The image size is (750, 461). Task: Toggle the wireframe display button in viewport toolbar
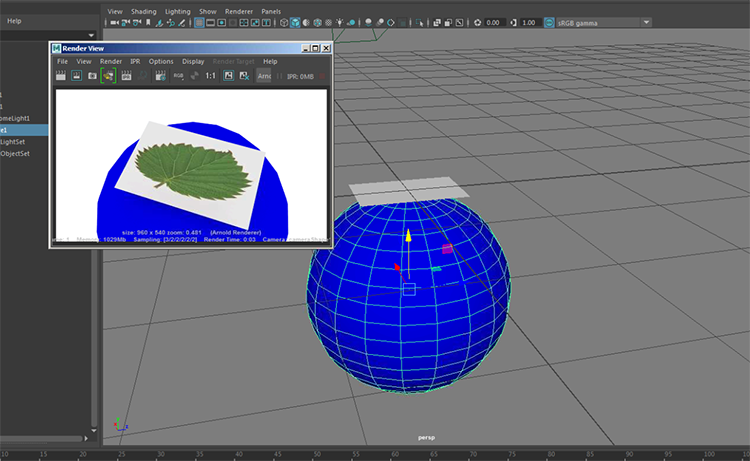pos(286,22)
